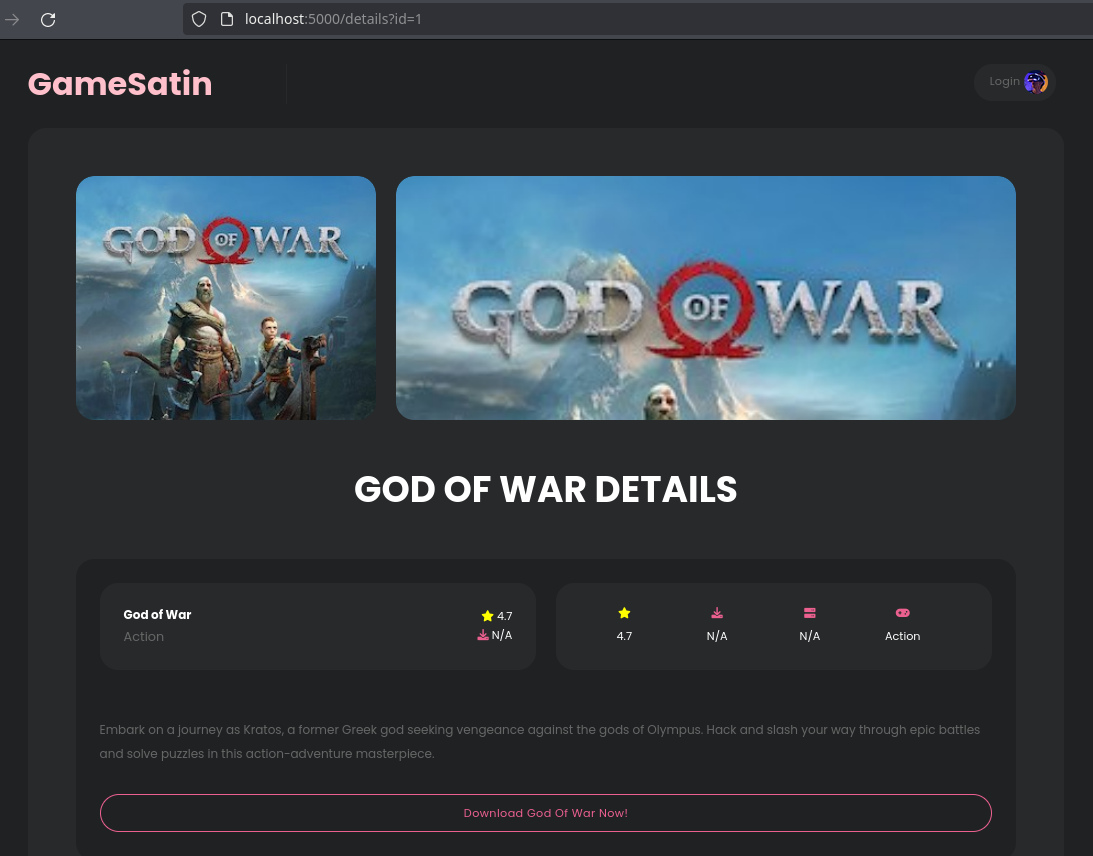Image resolution: width=1093 pixels, height=856 pixels.
Task: Reload the page with browser refresh icon
Action: click(48, 20)
